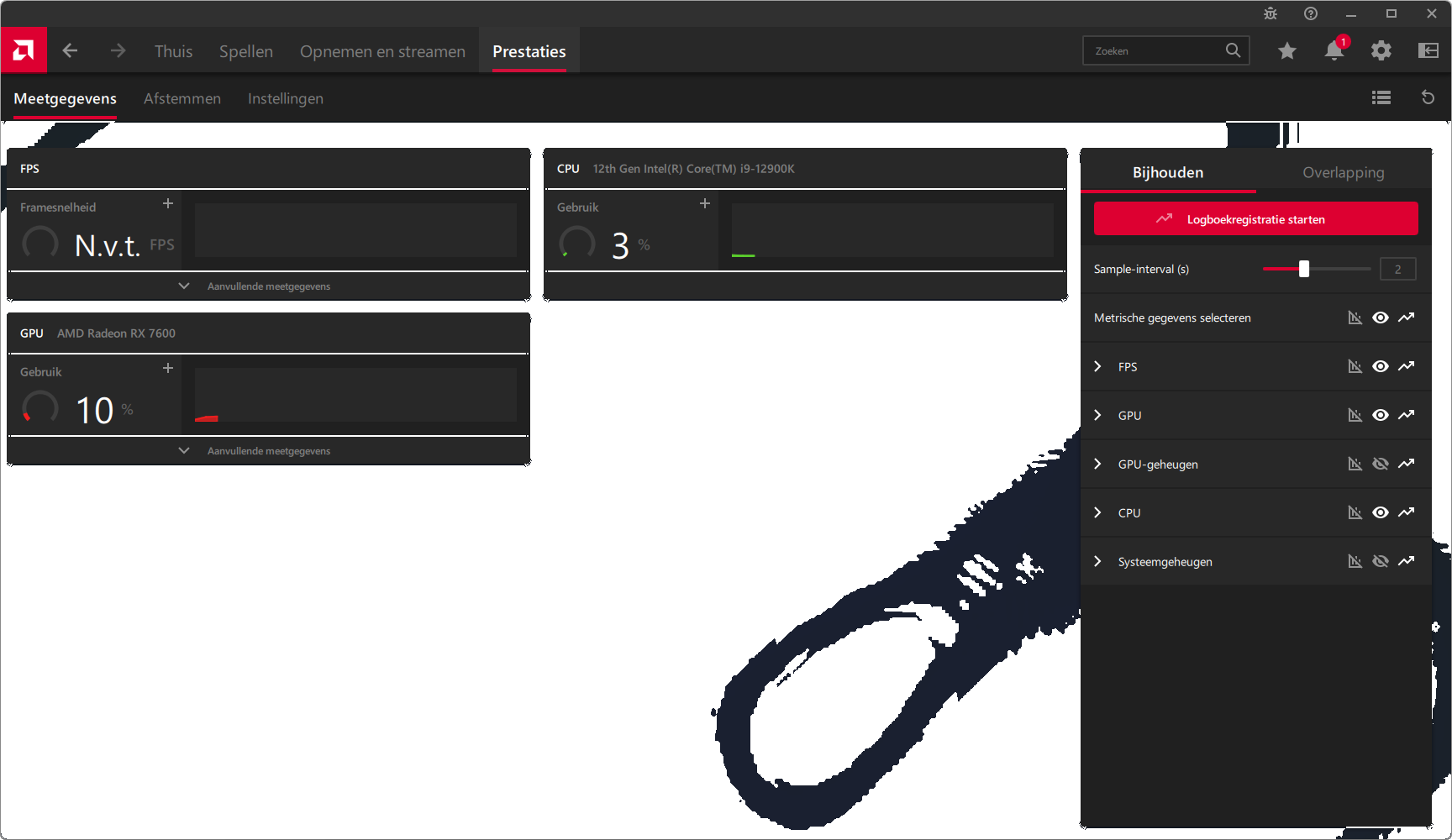Expand the FPS metrics row
This screenshot has height=840, width=1452.
tap(1097, 366)
